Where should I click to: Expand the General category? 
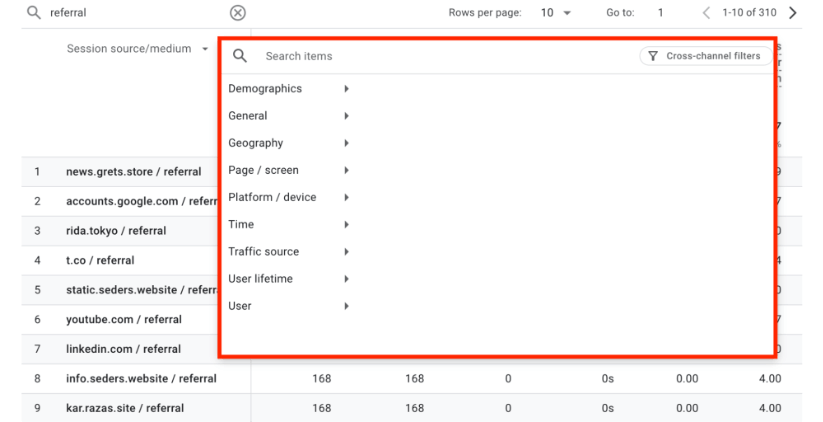[288, 116]
